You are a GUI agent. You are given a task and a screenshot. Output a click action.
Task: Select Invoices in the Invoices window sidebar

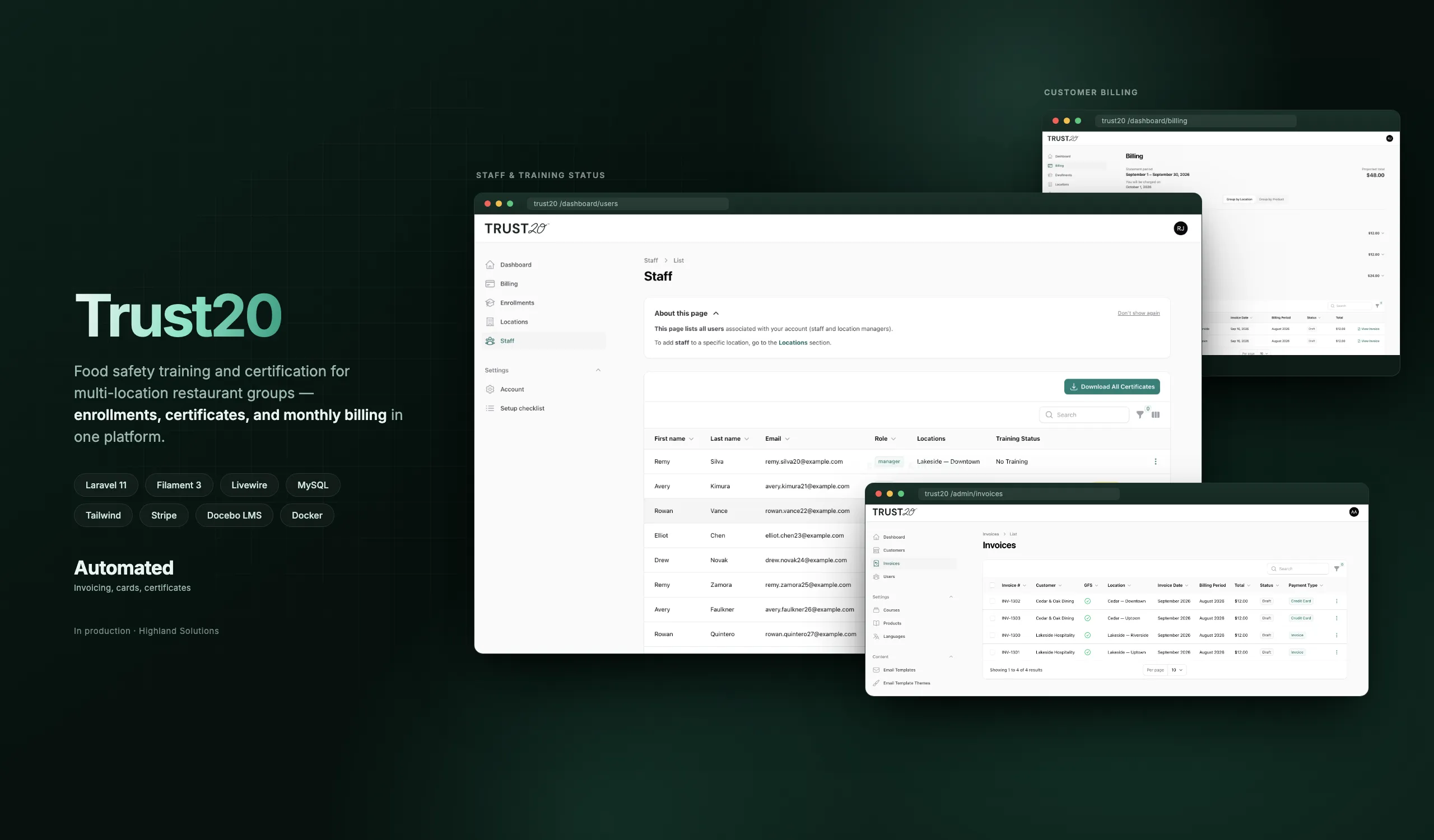click(x=914, y=563)
